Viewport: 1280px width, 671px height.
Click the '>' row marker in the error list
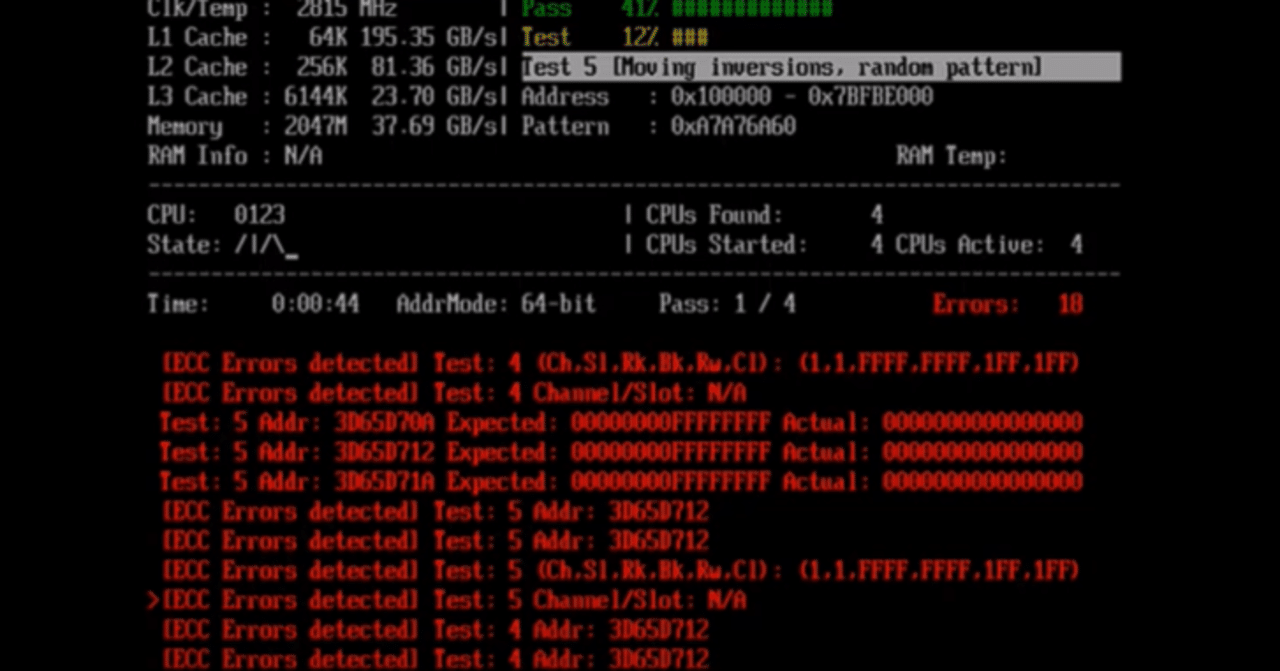click(x=153, y=600)
